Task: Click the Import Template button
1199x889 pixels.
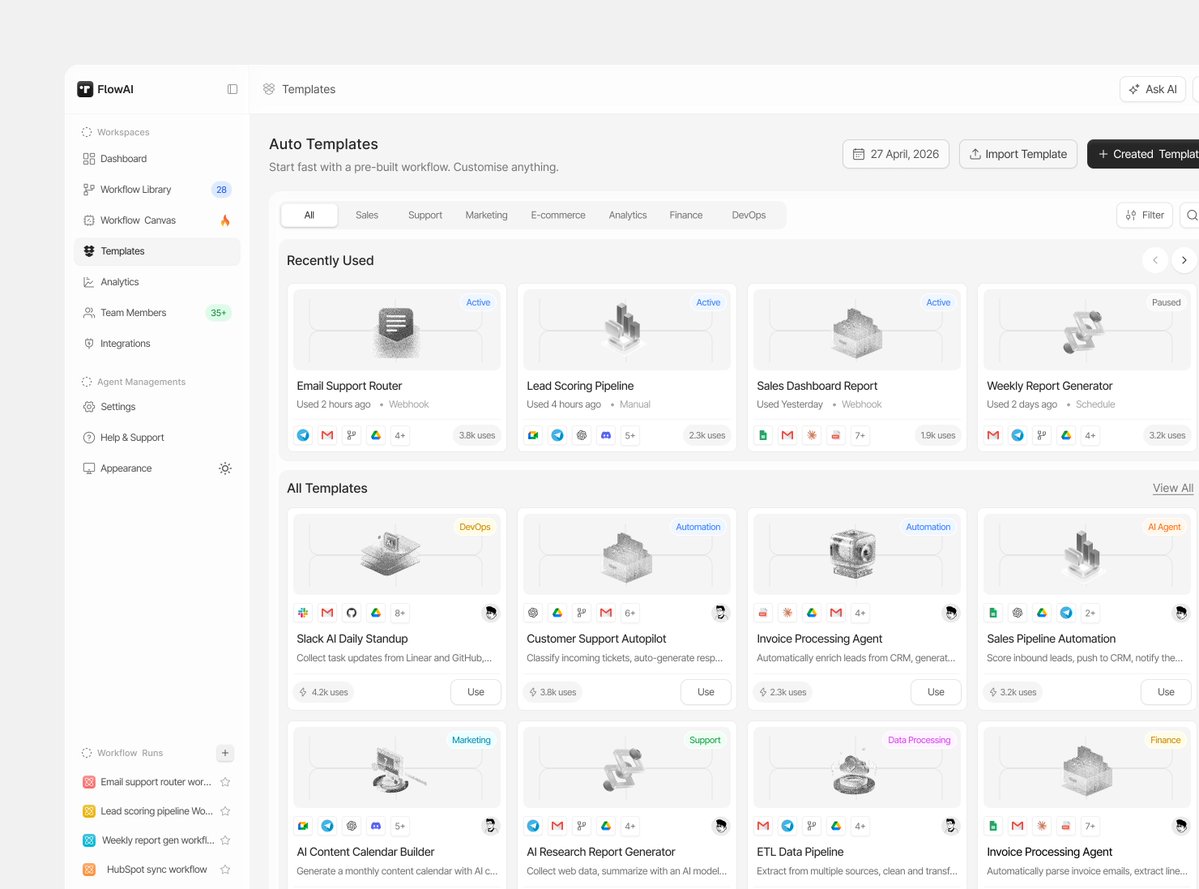Action: coord(1018,154)
